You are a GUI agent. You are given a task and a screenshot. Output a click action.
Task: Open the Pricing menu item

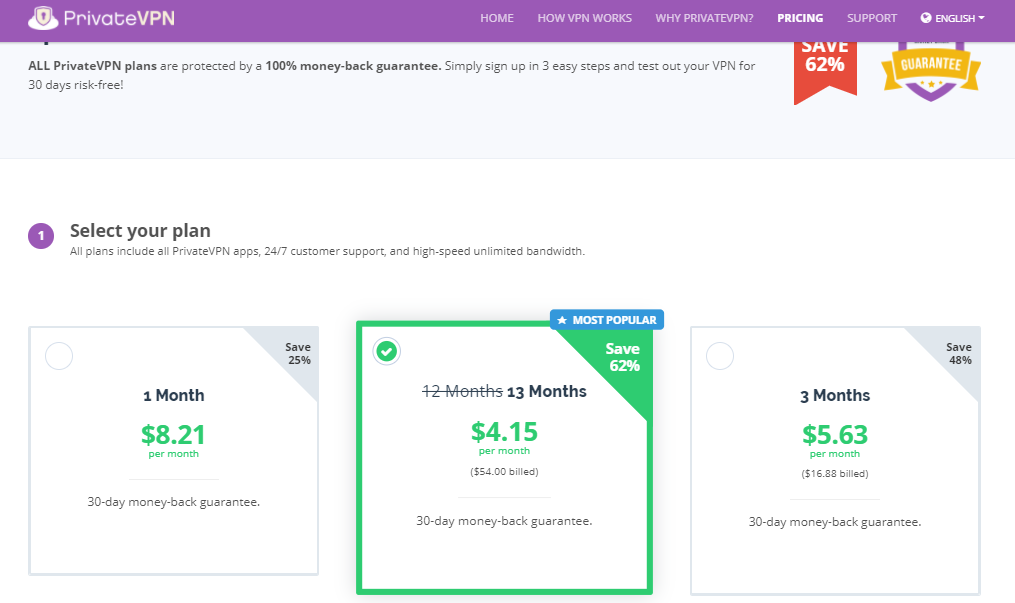(x=800, y=18)
